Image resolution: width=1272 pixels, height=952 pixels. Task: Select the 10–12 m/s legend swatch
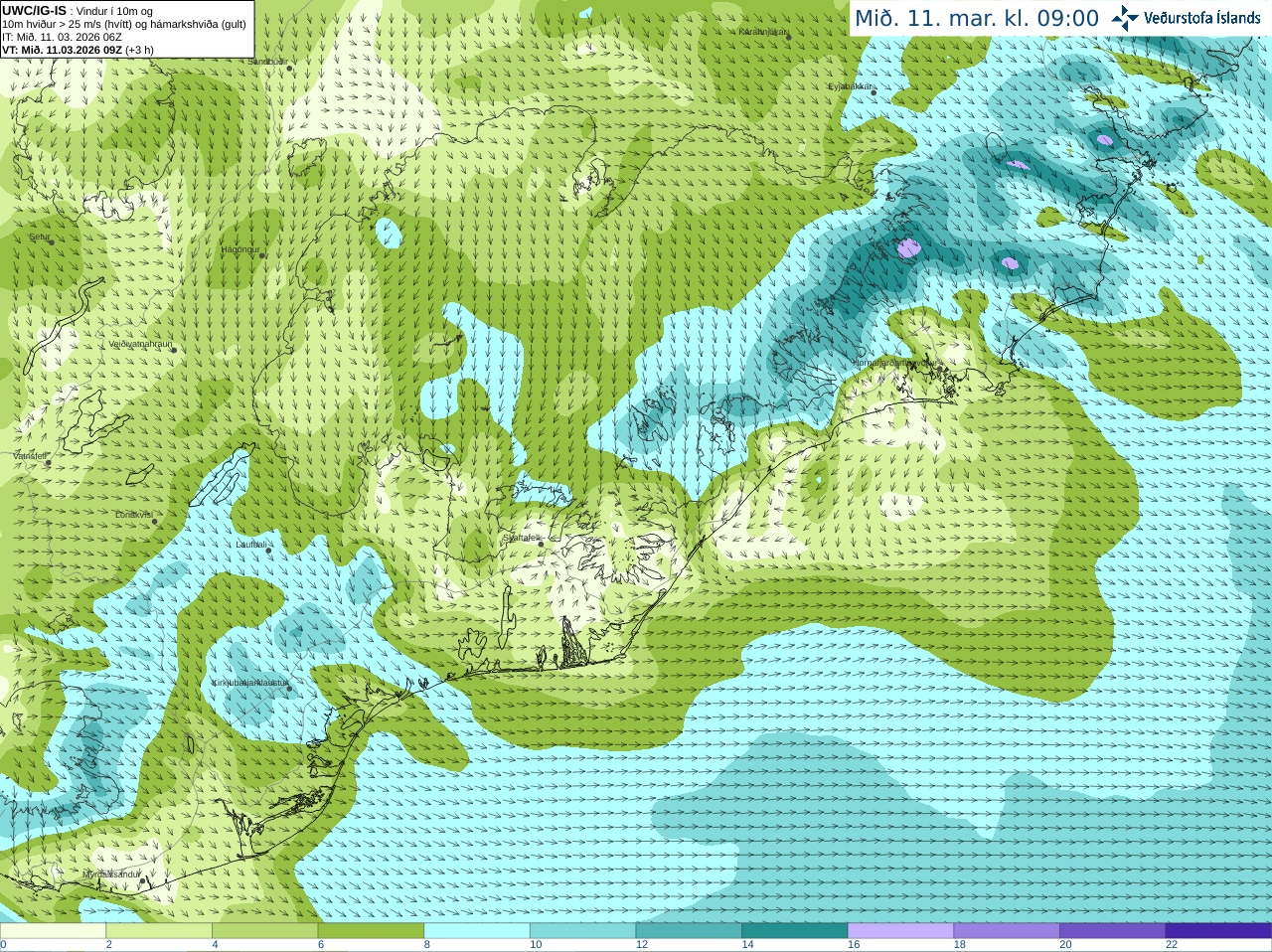coord(582,931)
